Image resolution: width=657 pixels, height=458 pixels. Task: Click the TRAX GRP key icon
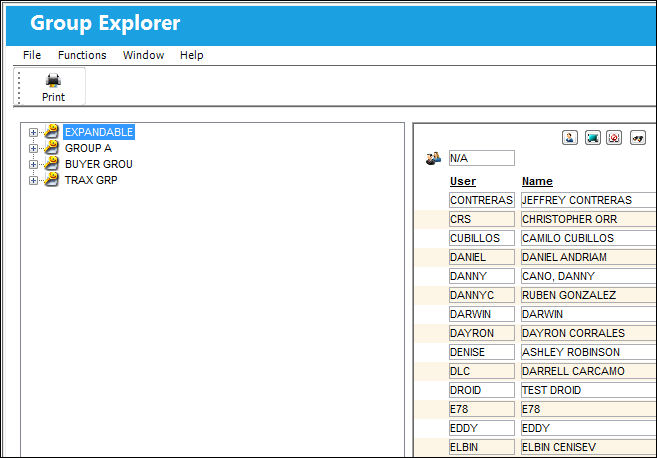[52, 179]
